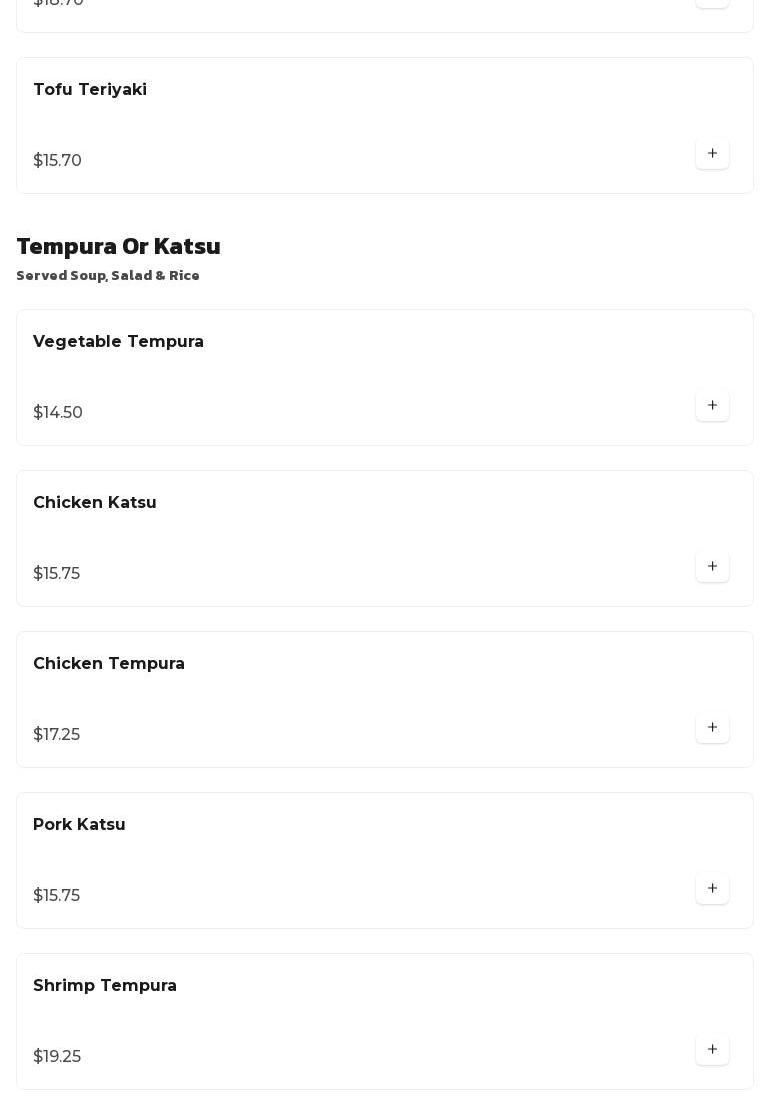This screenshot has height=1113, width=770.
Task: Add Shrimp Tempura with the plus icon
Action: 712,1050
